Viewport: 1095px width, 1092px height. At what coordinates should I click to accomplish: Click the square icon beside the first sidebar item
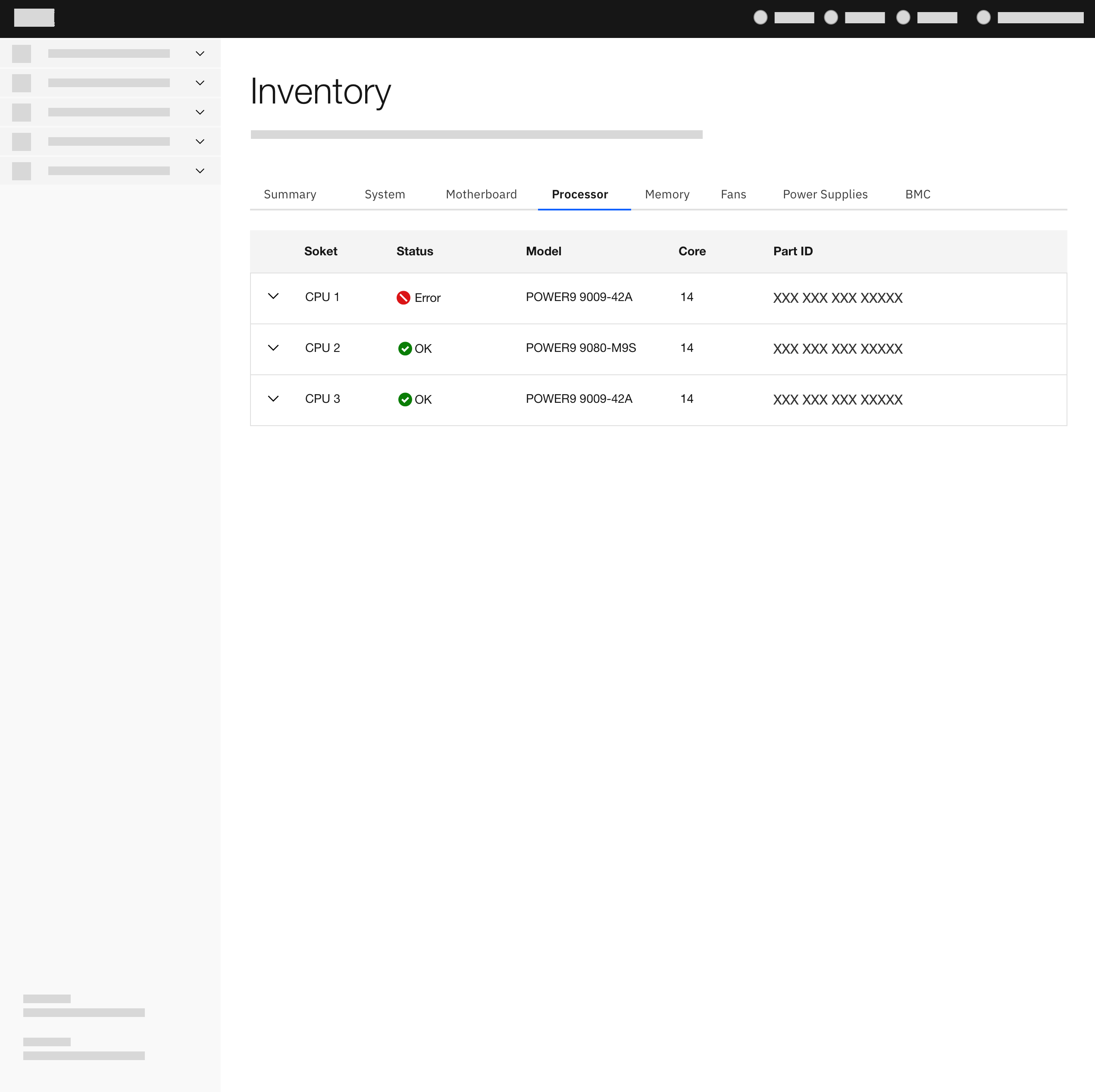click(x=22, y=53)
